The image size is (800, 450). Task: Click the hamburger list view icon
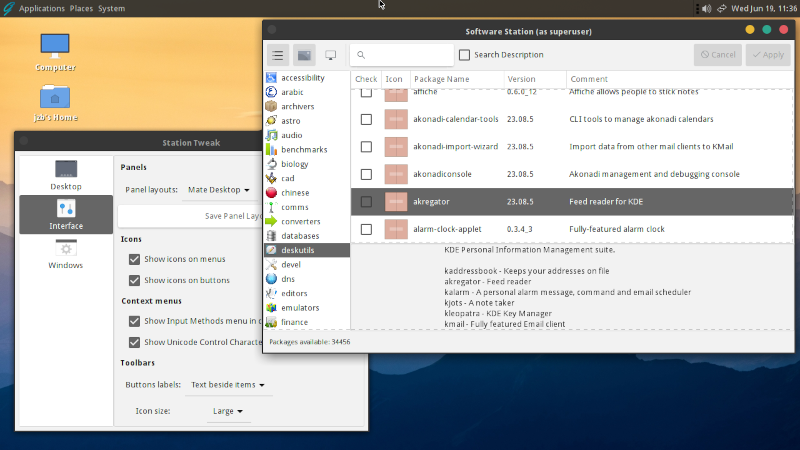(279, 55)
